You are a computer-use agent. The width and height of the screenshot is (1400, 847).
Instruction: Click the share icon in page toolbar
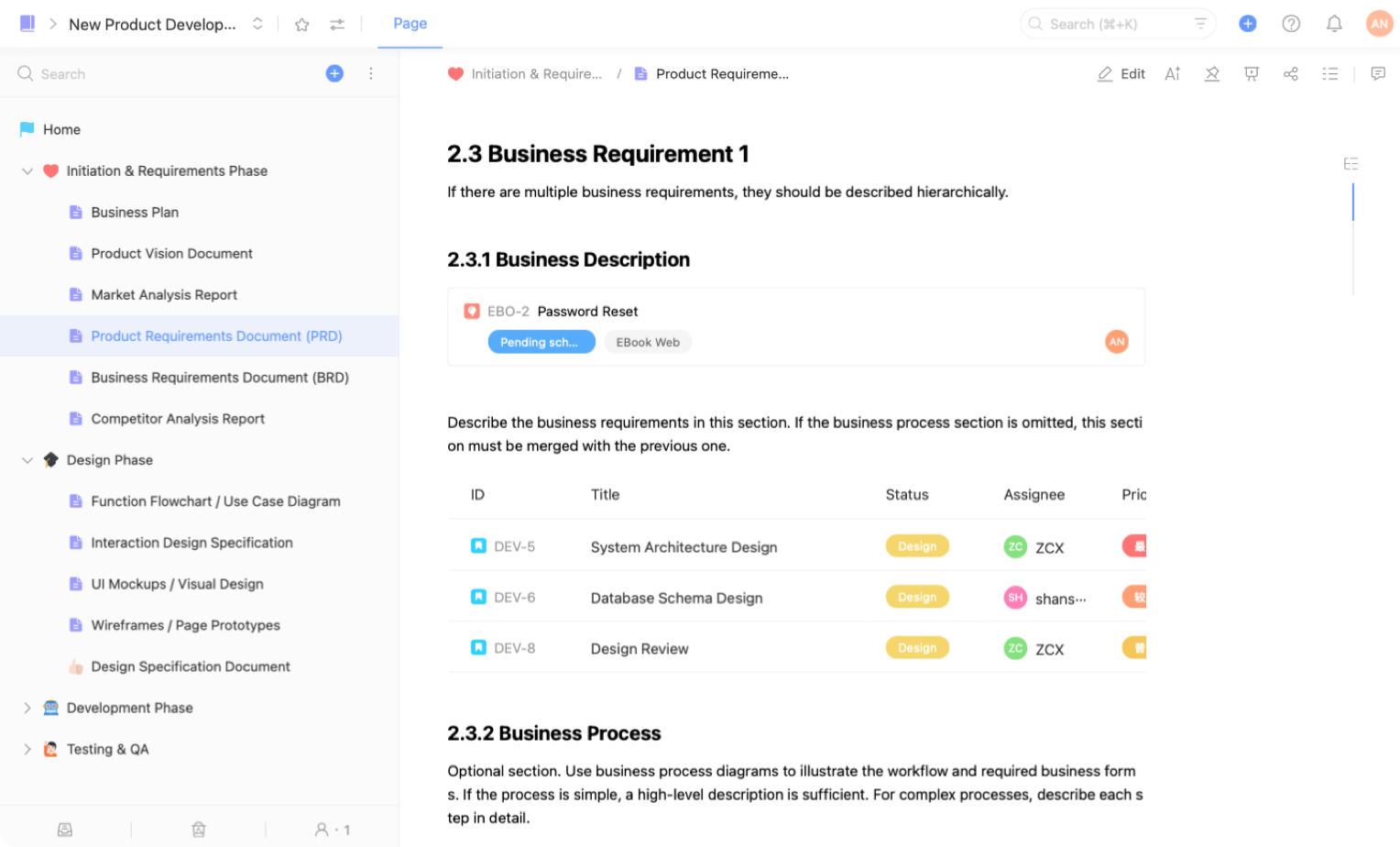(1290, 74)
